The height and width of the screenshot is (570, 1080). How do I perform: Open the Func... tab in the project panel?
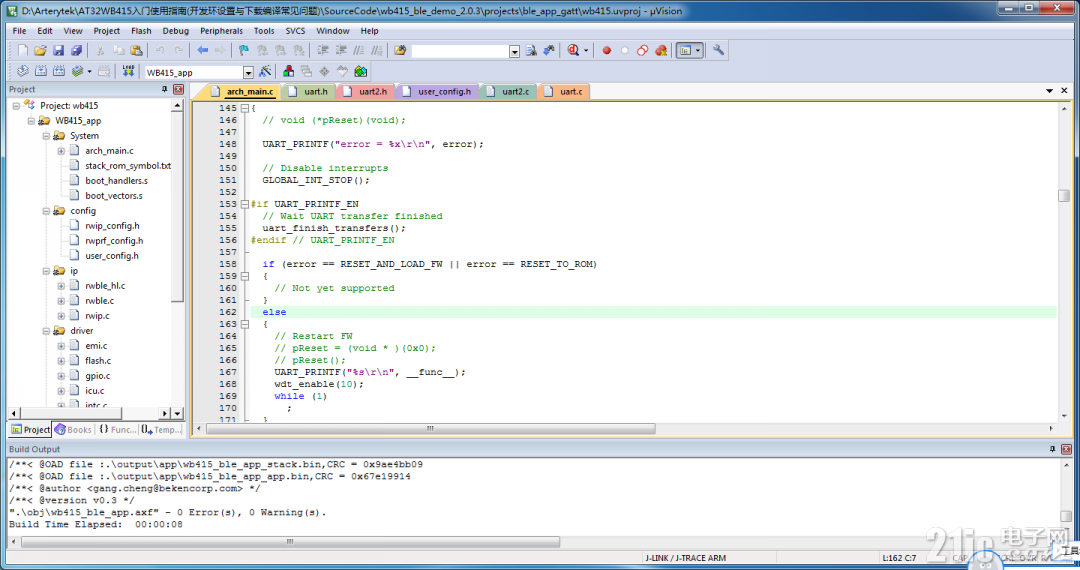(x=117, y=430)
